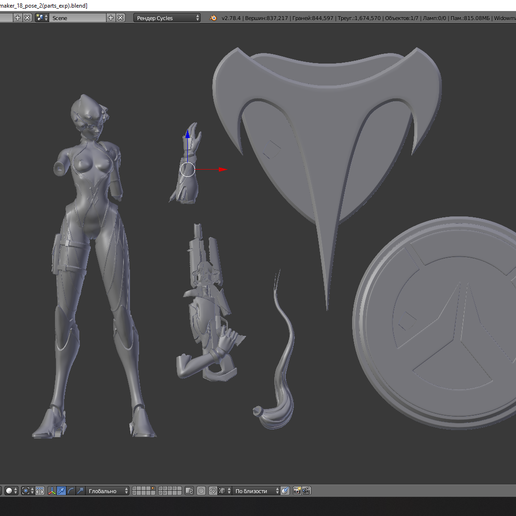This screenshot has width=516, height=516.
Task: Add new screen layout with plus button
Action: click(x=18, y=18)
